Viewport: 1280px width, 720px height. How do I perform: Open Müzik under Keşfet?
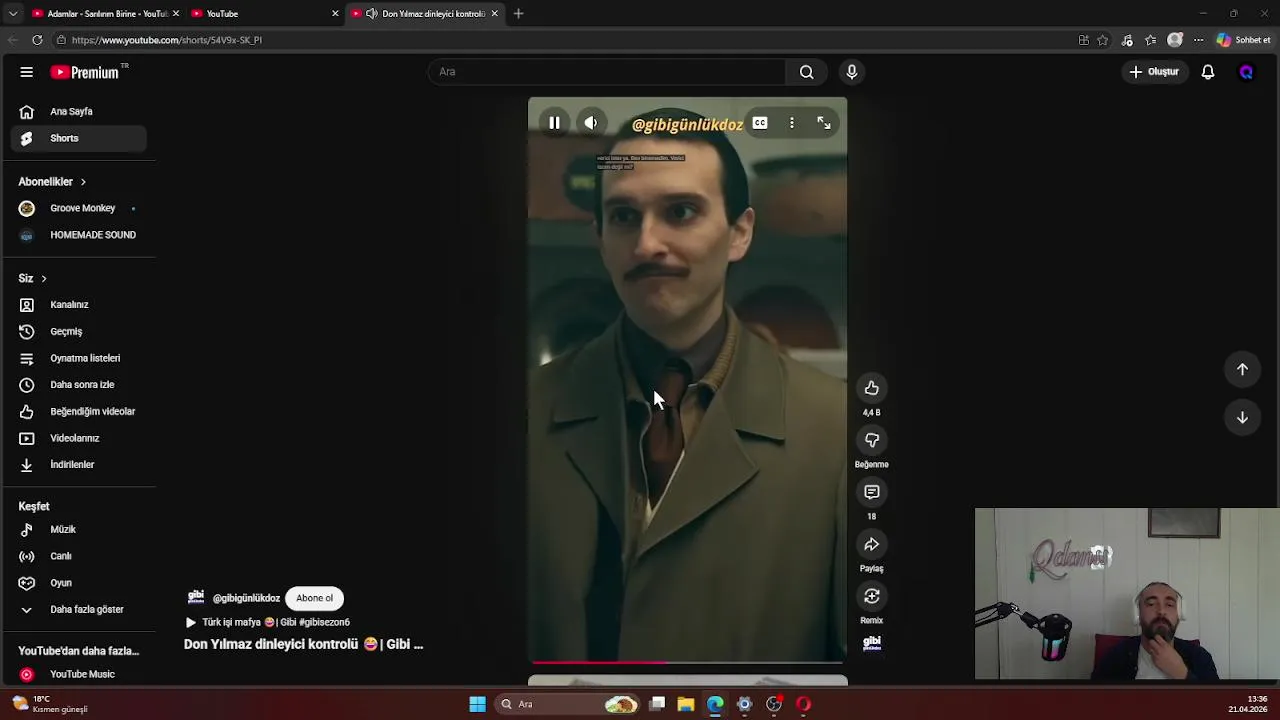point(79,530)
